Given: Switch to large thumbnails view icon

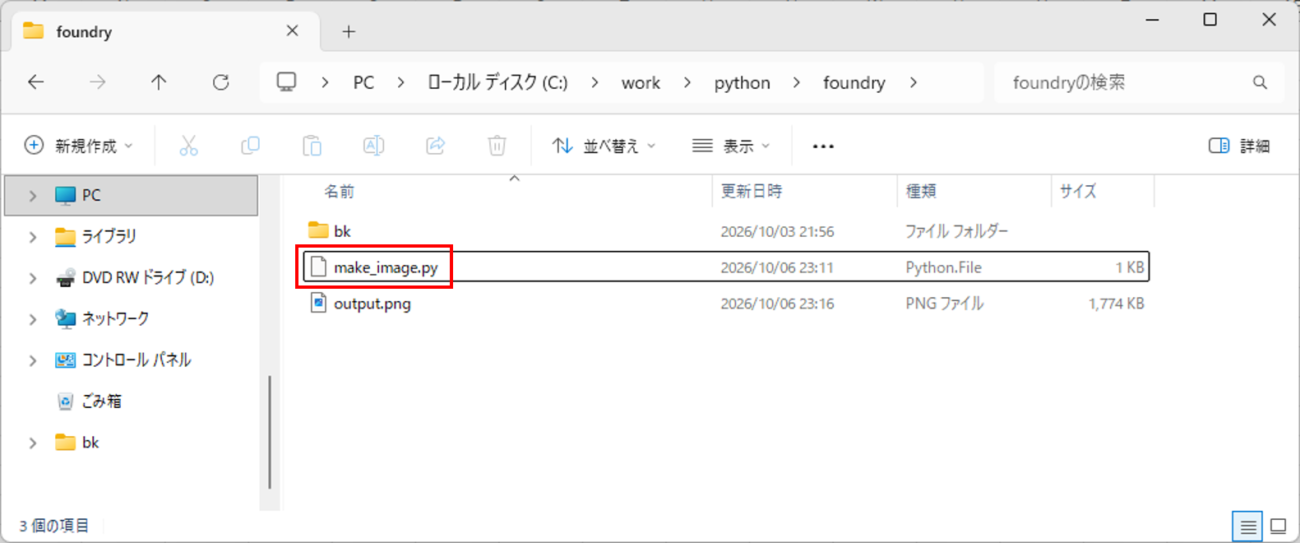Looking at the screenshot, I should [x=1278, y=526].
